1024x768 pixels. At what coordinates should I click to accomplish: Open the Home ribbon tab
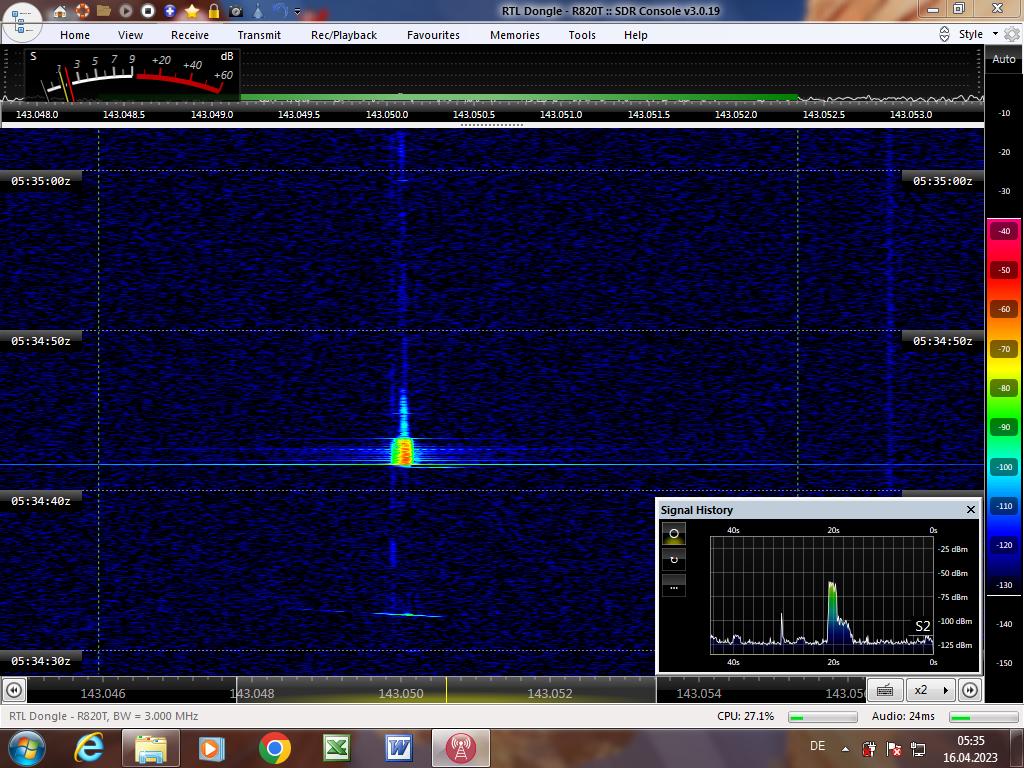coord(74,35)
